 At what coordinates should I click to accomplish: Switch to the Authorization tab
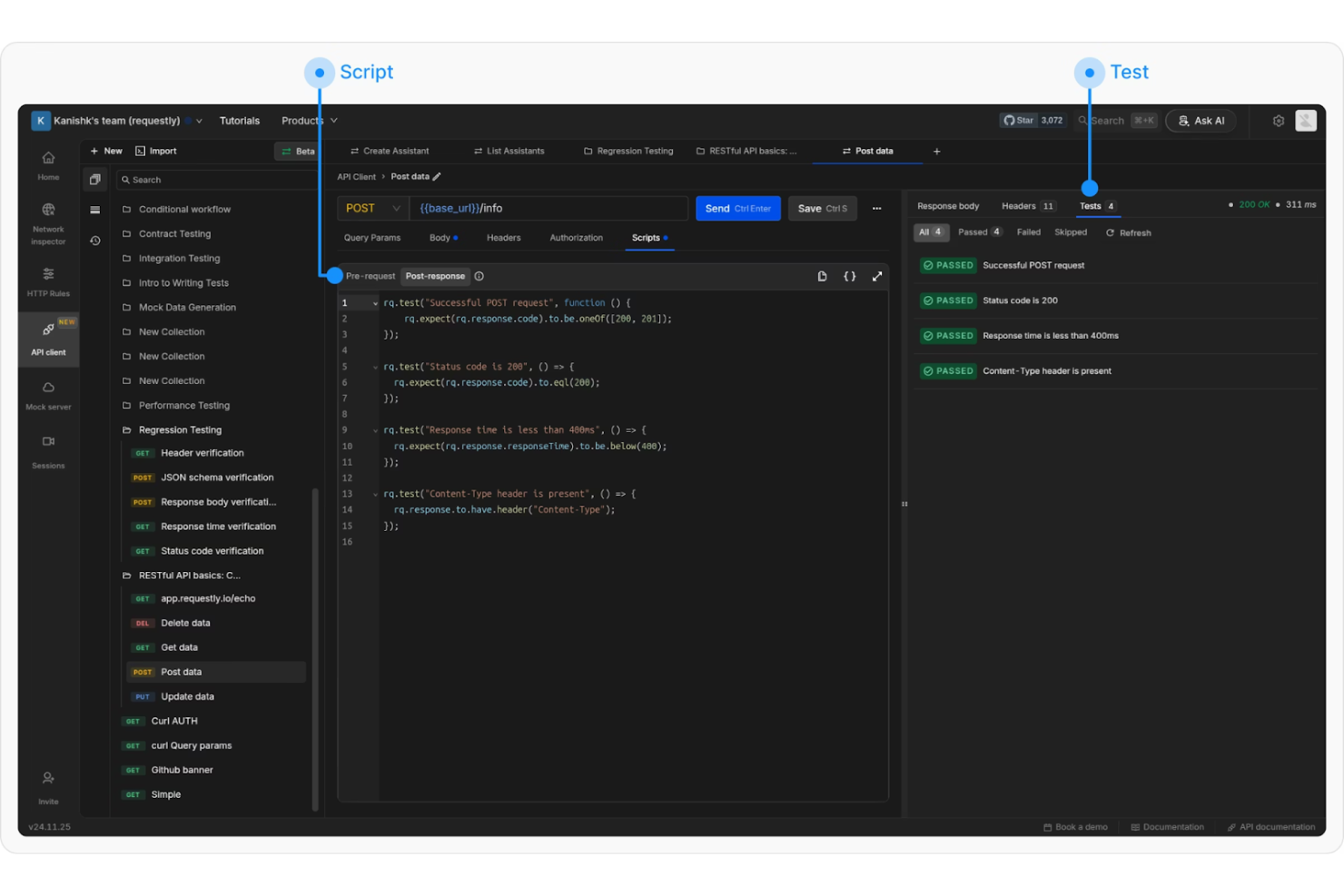click(x=576, y=238)
